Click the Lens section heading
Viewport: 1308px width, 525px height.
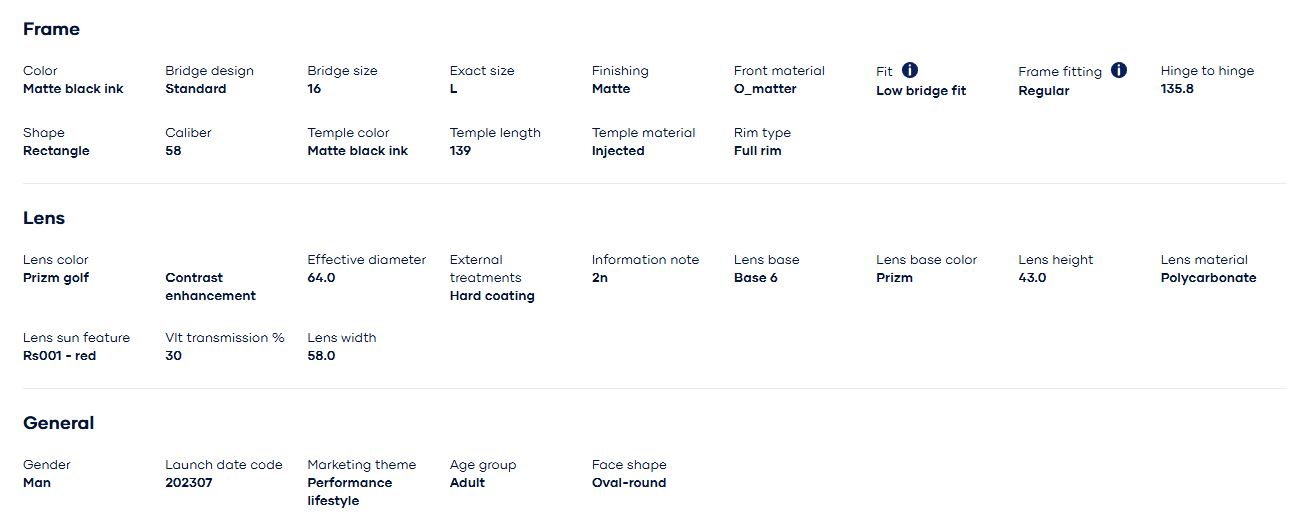(x=44, y=218)
